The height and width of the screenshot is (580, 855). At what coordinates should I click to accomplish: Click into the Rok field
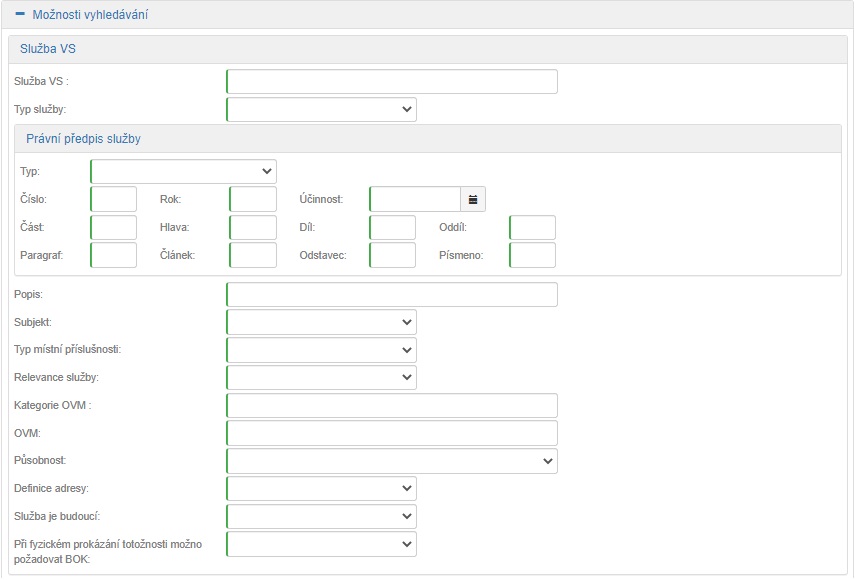pos(253,199)
